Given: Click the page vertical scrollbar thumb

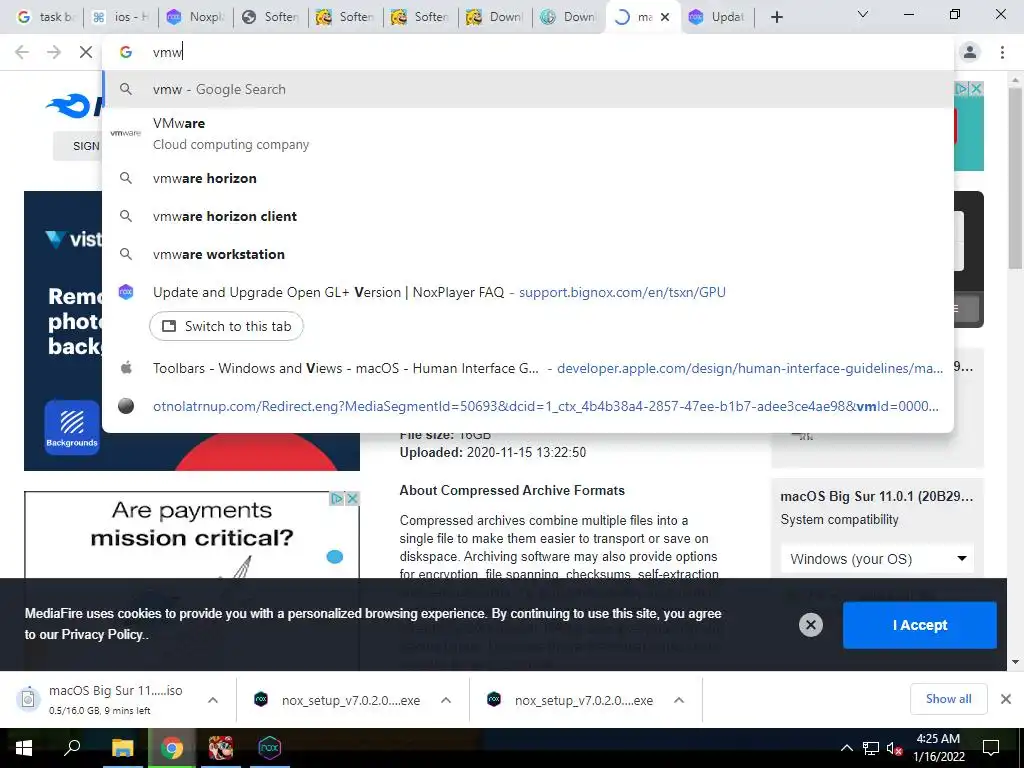Looking at the screenshot, I should pos(1015,176).
